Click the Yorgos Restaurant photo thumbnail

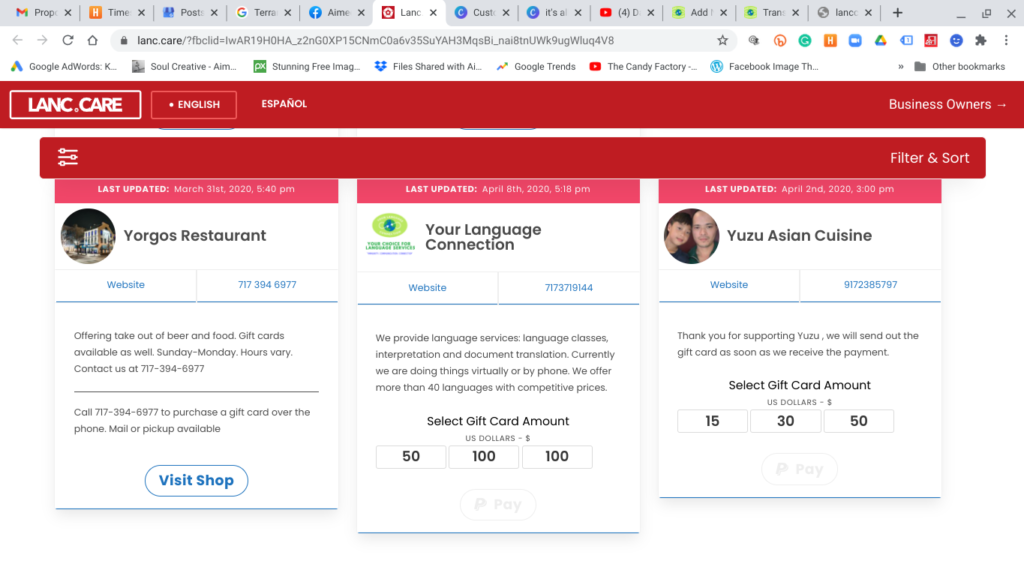tap(88, 236)
